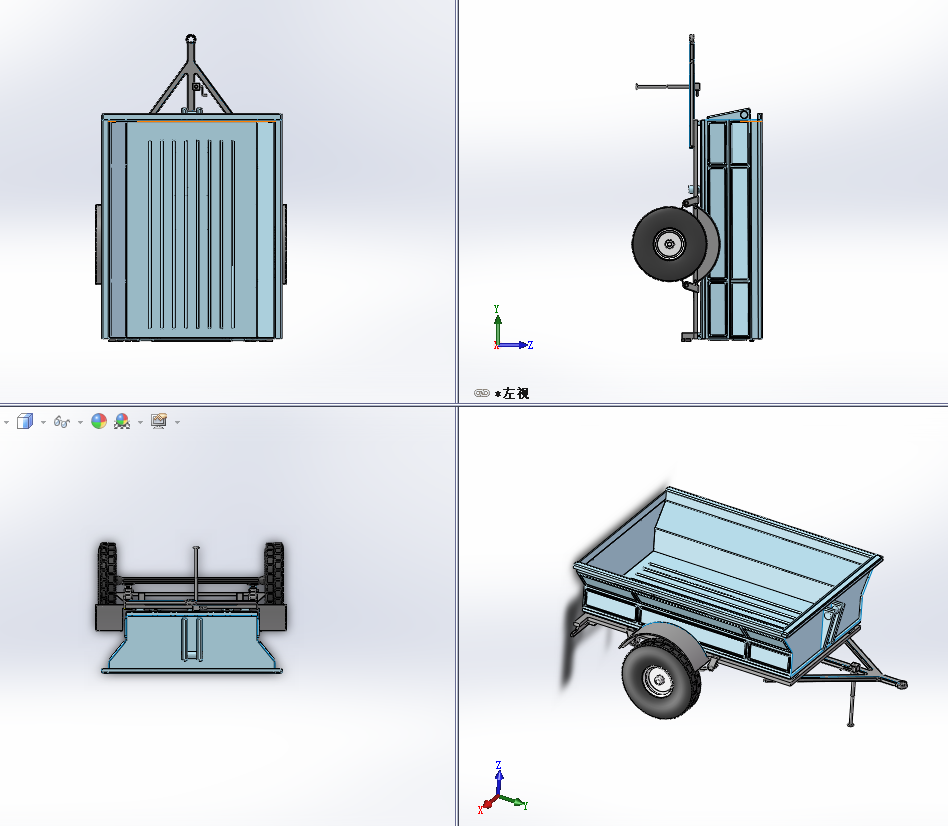This screenshot has width=948, height=826.
Task: Click the *左视 view label
Action: click(511, 394)
